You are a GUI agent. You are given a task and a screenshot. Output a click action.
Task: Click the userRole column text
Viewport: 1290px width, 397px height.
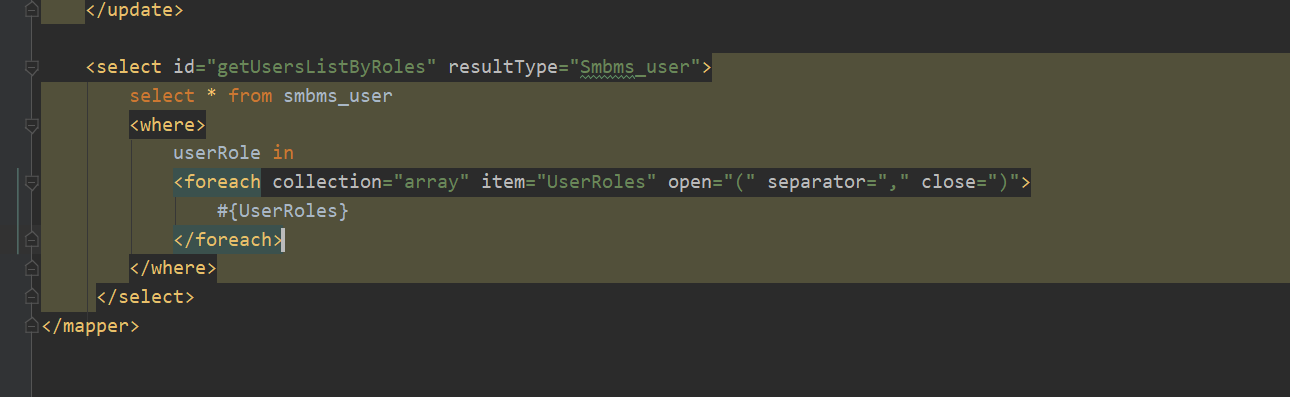pos(217,153)
